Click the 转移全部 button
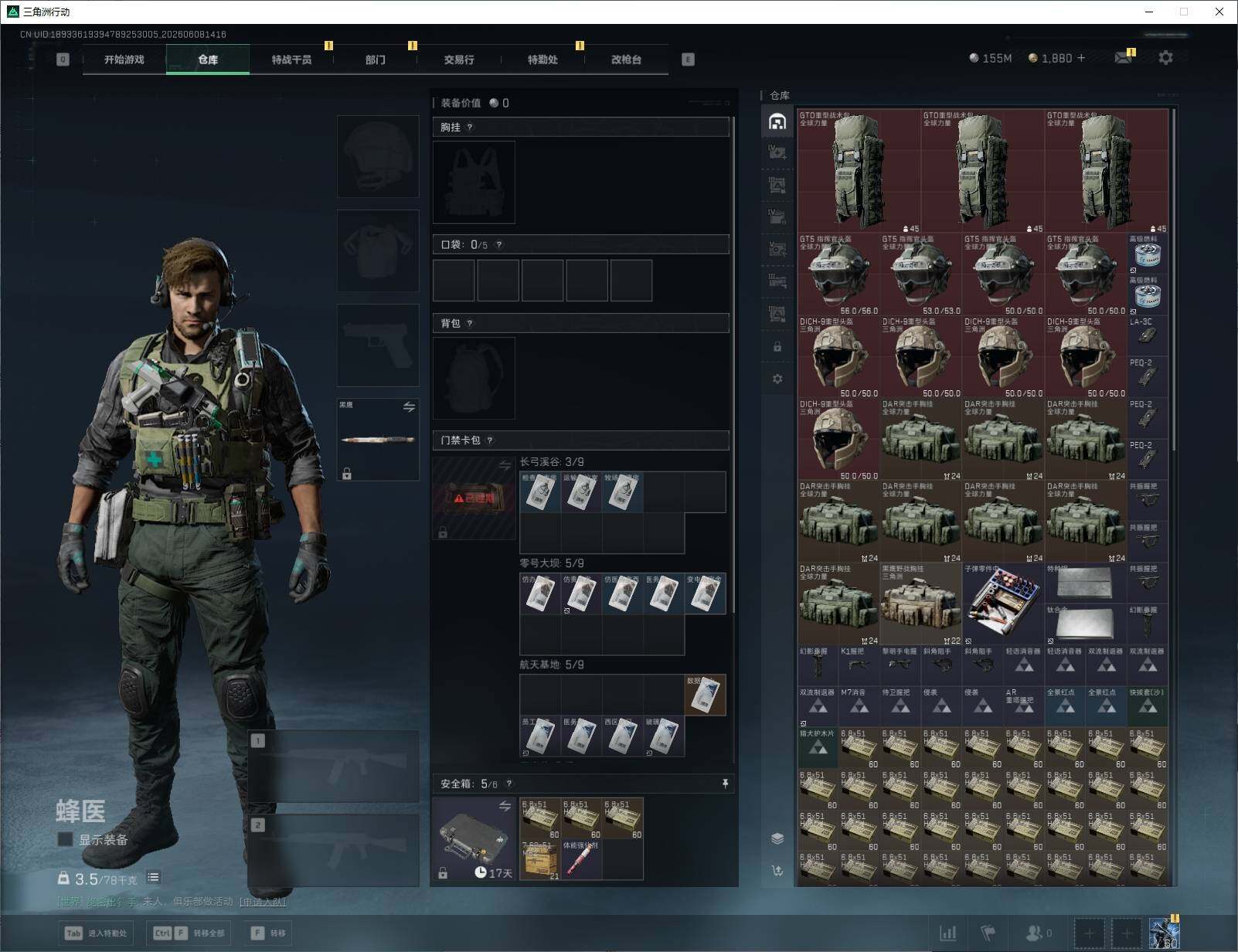Viewport: 1238px width, 952px height. pyautogui.click(x=189, y=933)
